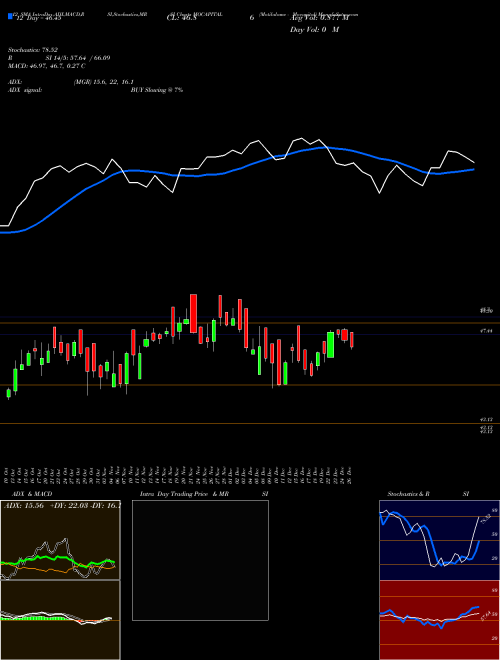Open the ADX indicator mini chart

tap(60, 540)
